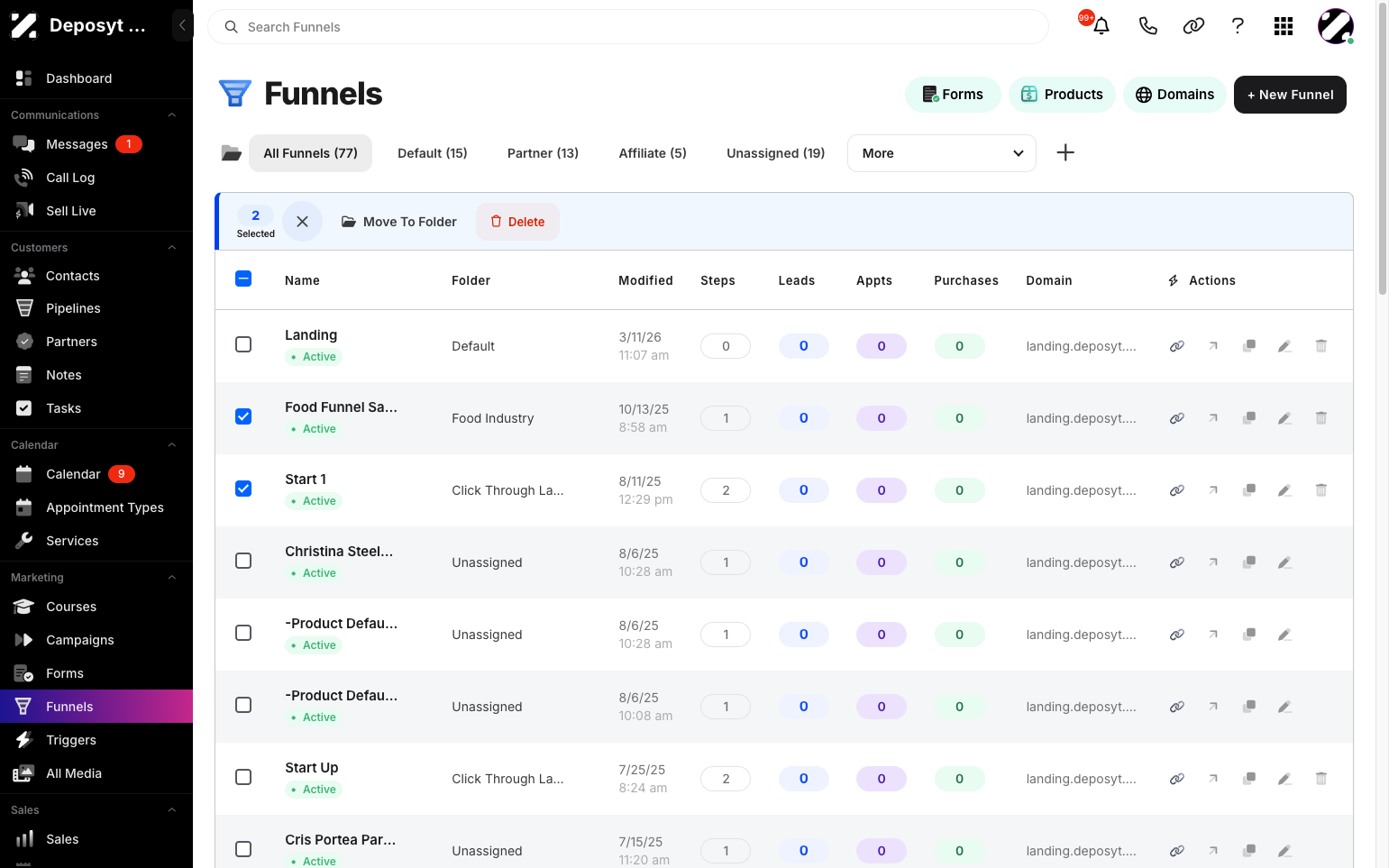The width and height of the screenshot is (1389, 868).
Task: Open Dashboard in sidebar
Action: [96, 78]
